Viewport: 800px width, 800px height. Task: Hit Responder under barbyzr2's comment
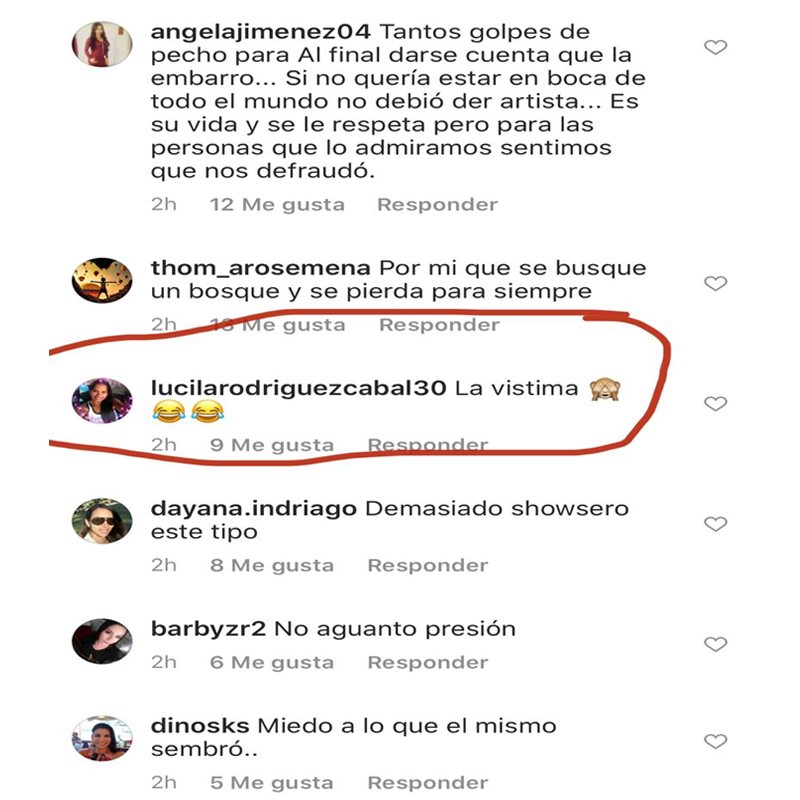coord(428,663)
